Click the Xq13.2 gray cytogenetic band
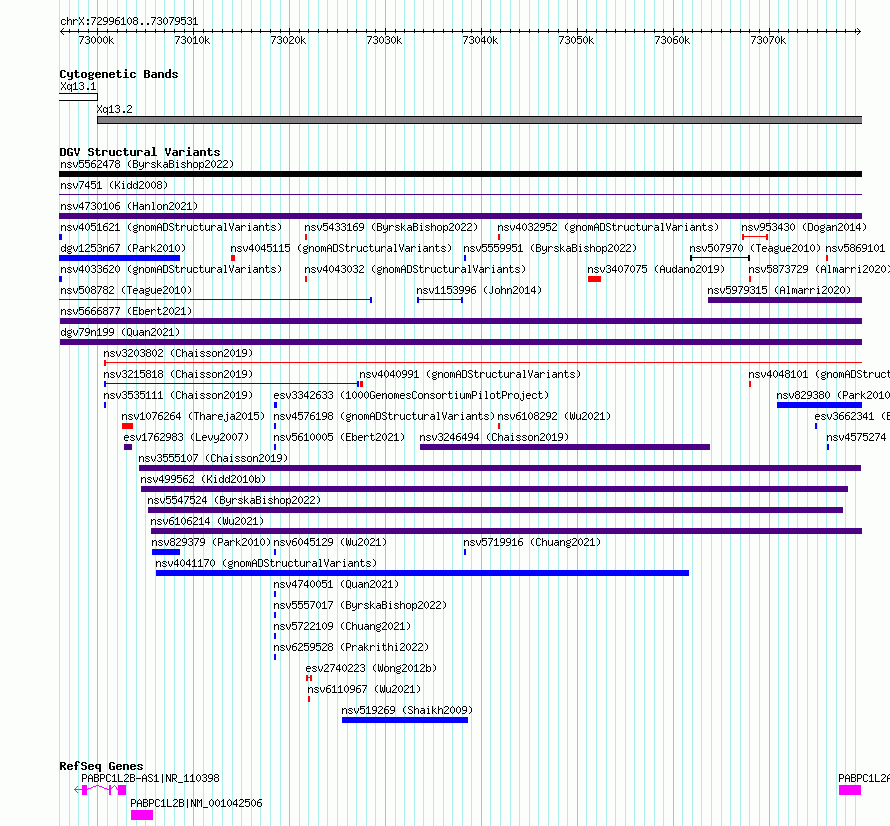 coord(480,120)
